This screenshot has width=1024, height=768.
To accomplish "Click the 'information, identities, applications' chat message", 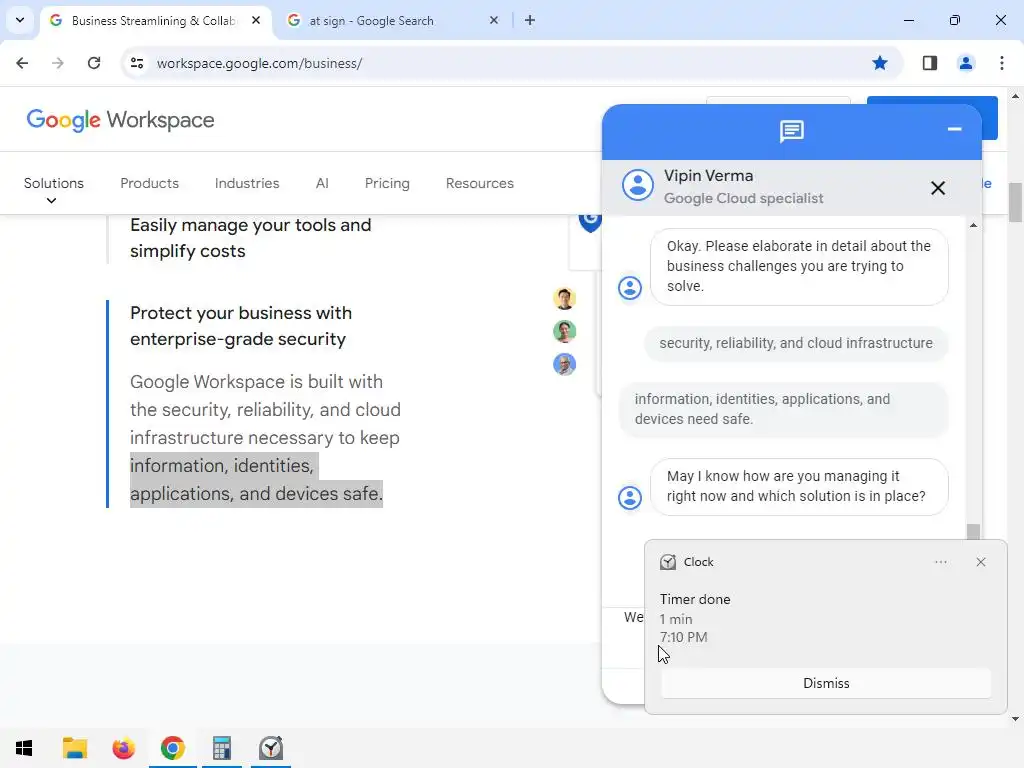I will (x=784, y=409).
